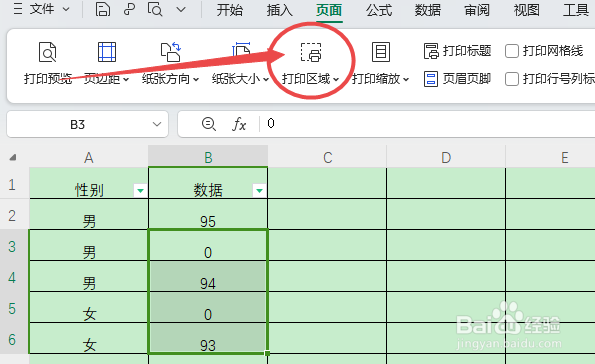
Task: Open the Name Box dropdown arrow
Action: [157, 124]
